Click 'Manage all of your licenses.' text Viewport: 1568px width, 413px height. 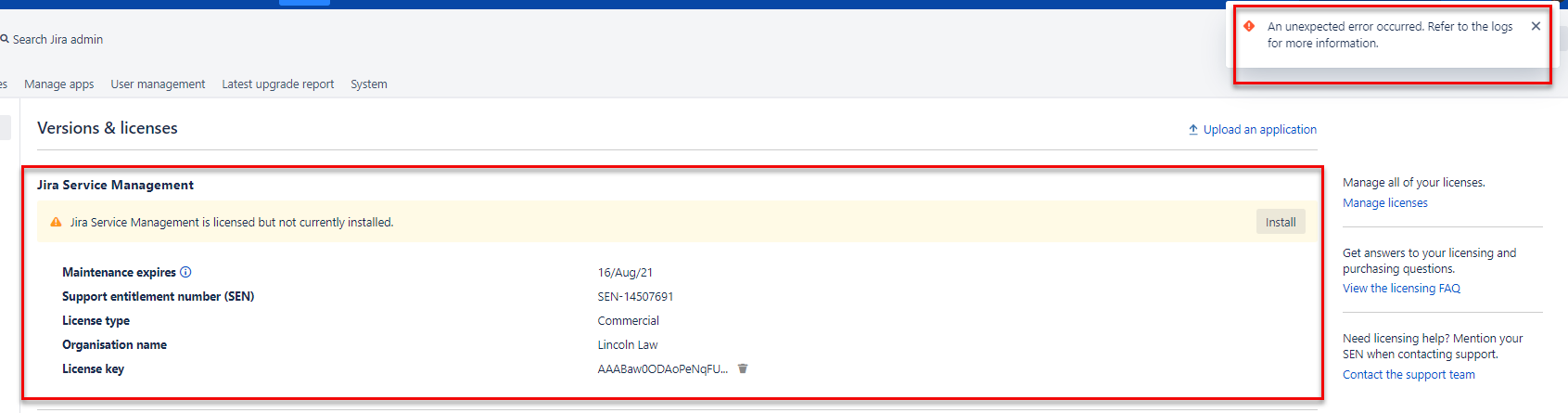coord(1413,182)
